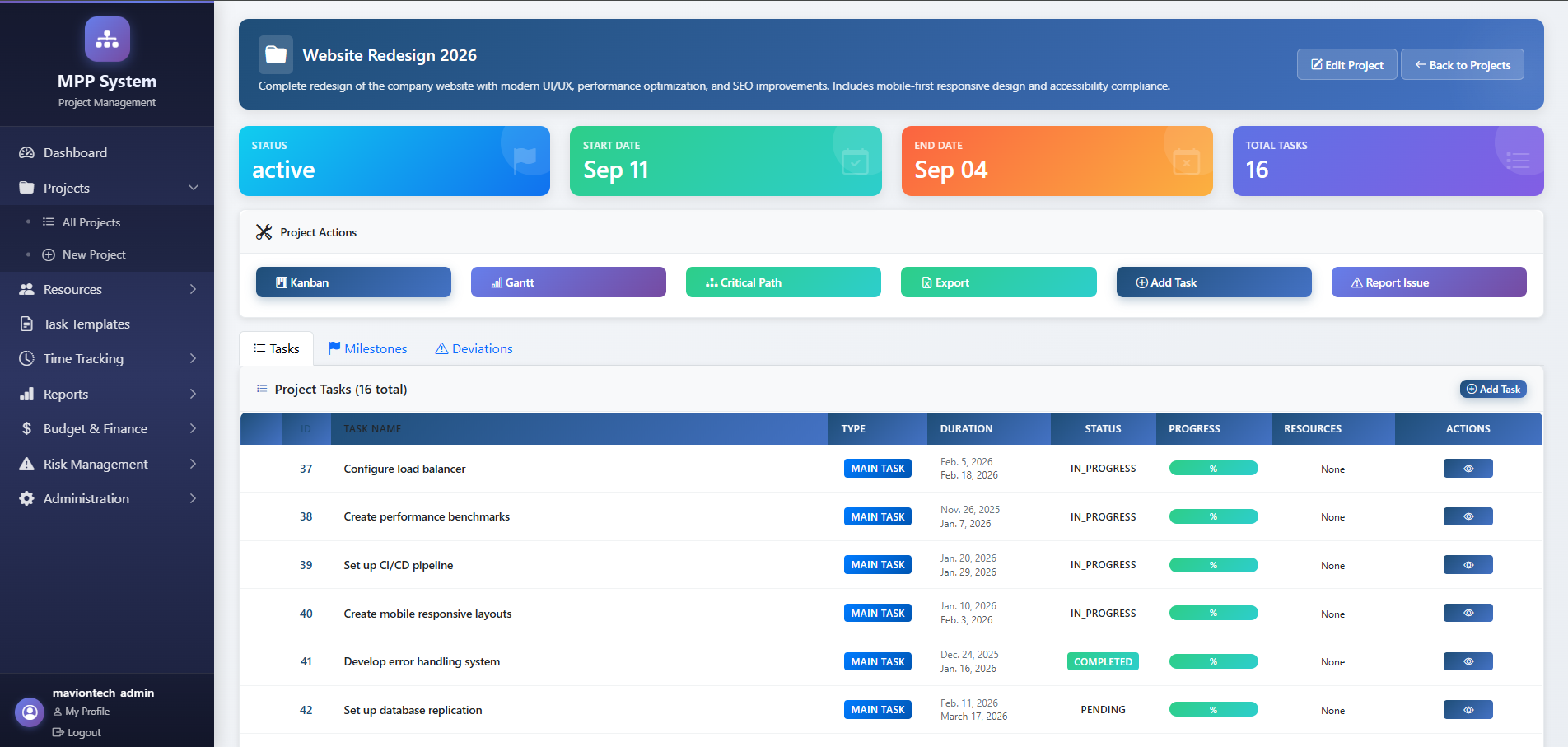Open the Deviations tab
Viewport: 1568px width, 747px height.
pos(474,348)
